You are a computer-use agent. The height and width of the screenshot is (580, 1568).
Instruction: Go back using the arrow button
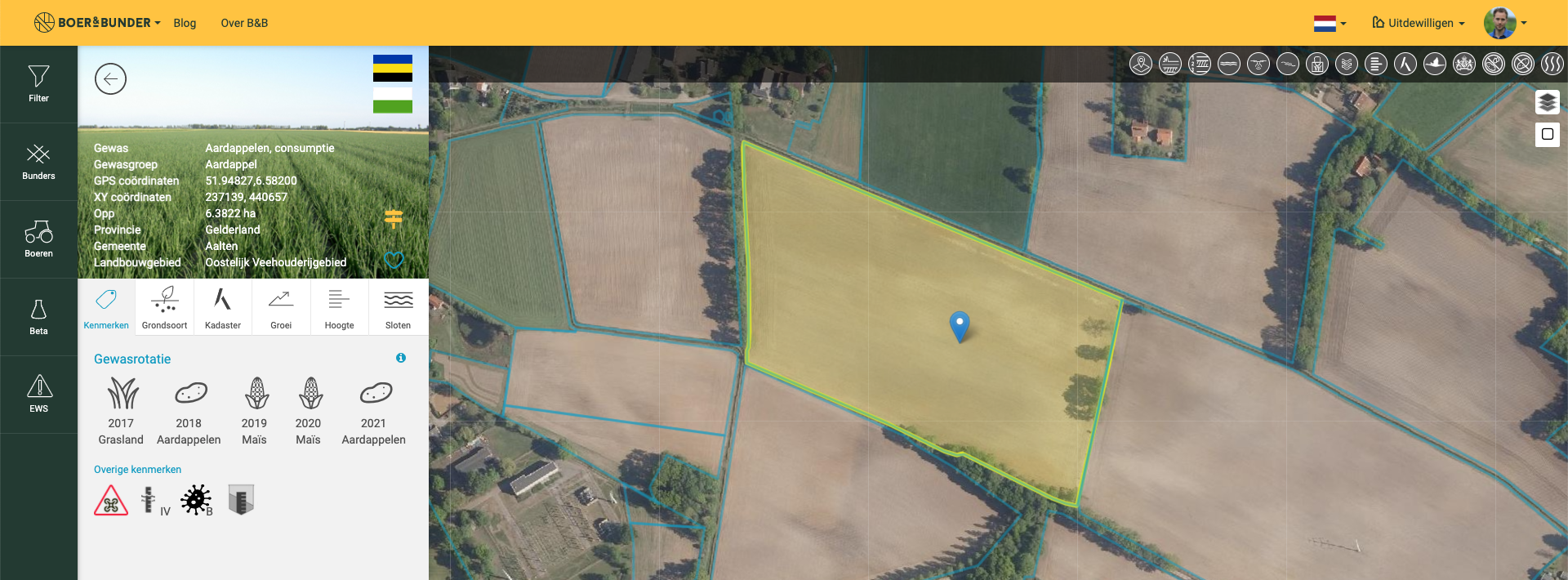[x=110, y=79]
